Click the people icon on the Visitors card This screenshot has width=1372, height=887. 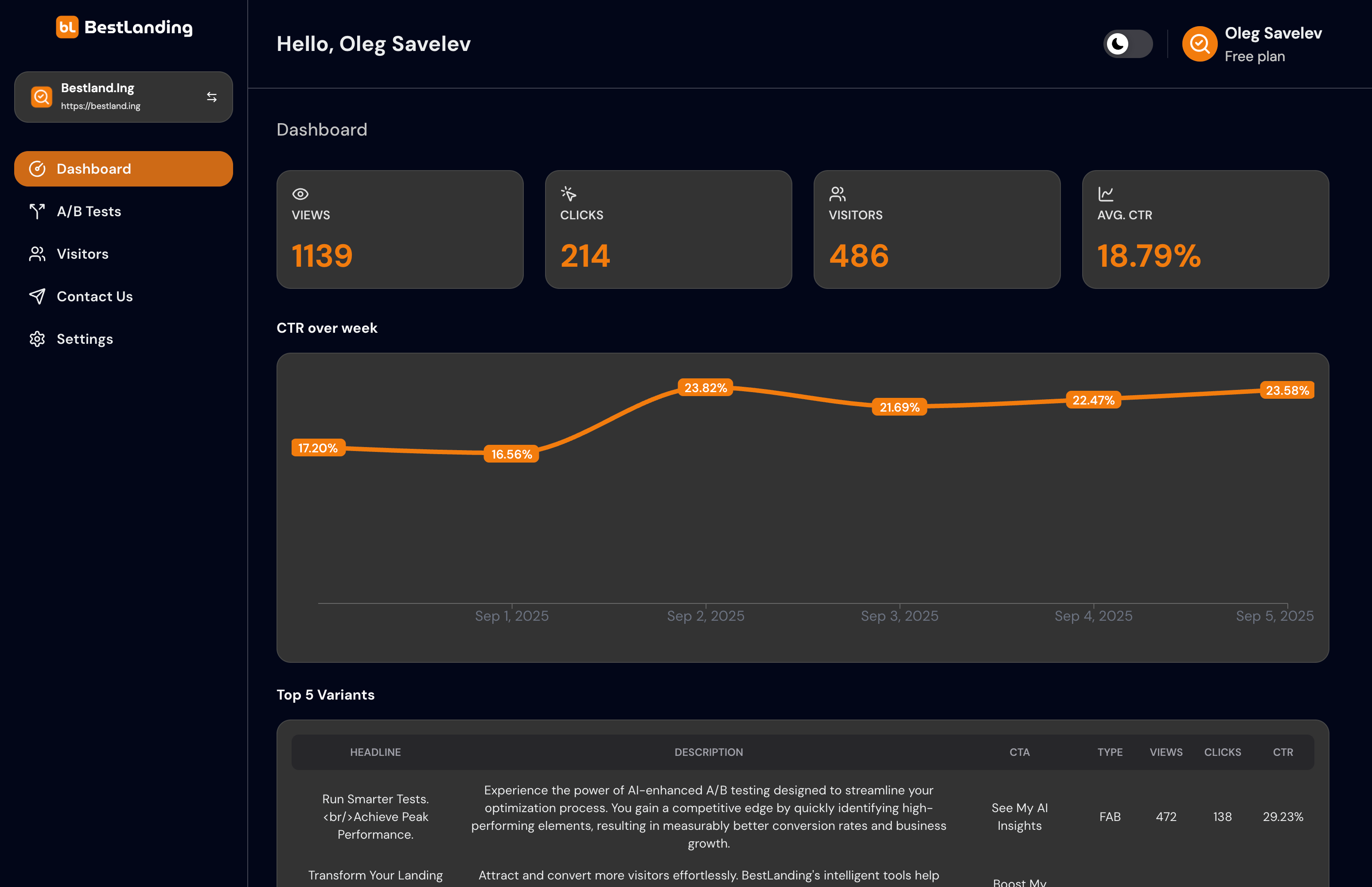pos(836,194)
